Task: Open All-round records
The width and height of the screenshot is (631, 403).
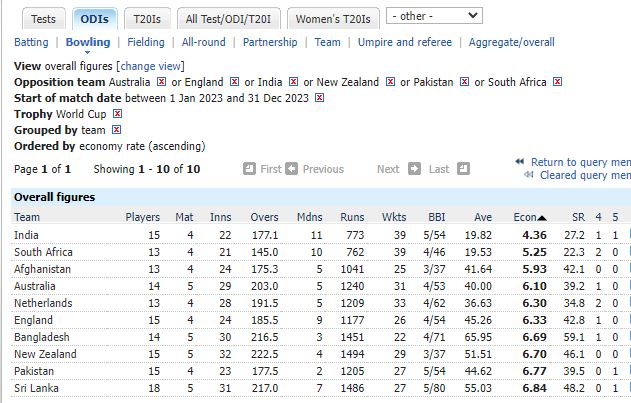Action: tap(204, 42)
